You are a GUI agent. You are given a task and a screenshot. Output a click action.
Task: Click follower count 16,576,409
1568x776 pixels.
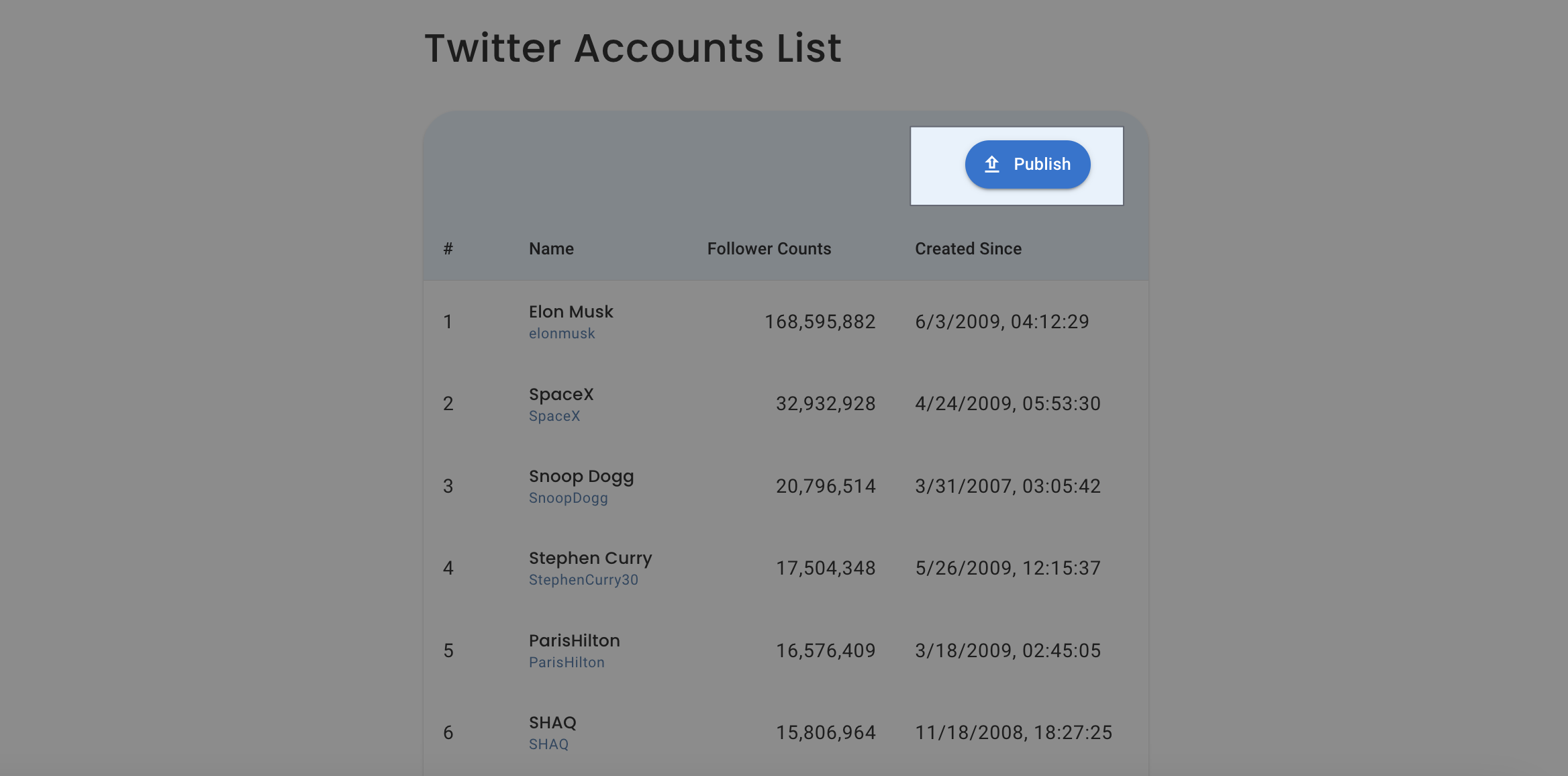click(826, 651)
